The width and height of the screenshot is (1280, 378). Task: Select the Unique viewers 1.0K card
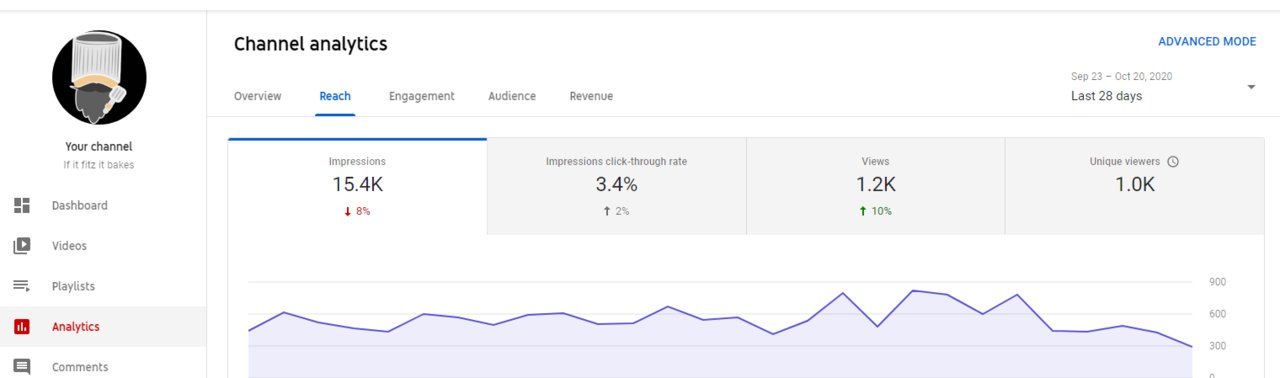(1134, 186)
